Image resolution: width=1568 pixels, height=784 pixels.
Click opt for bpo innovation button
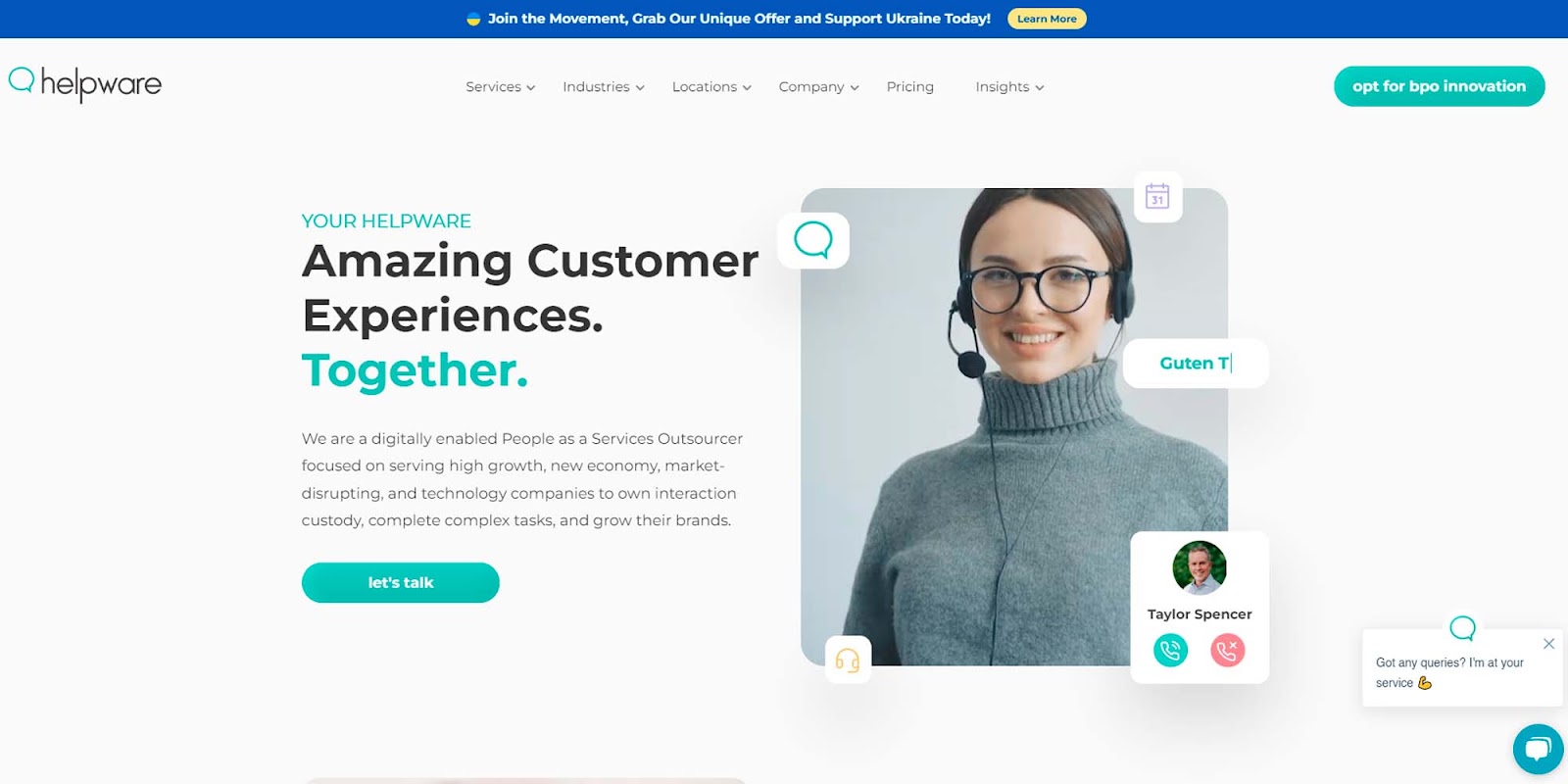1440,86
